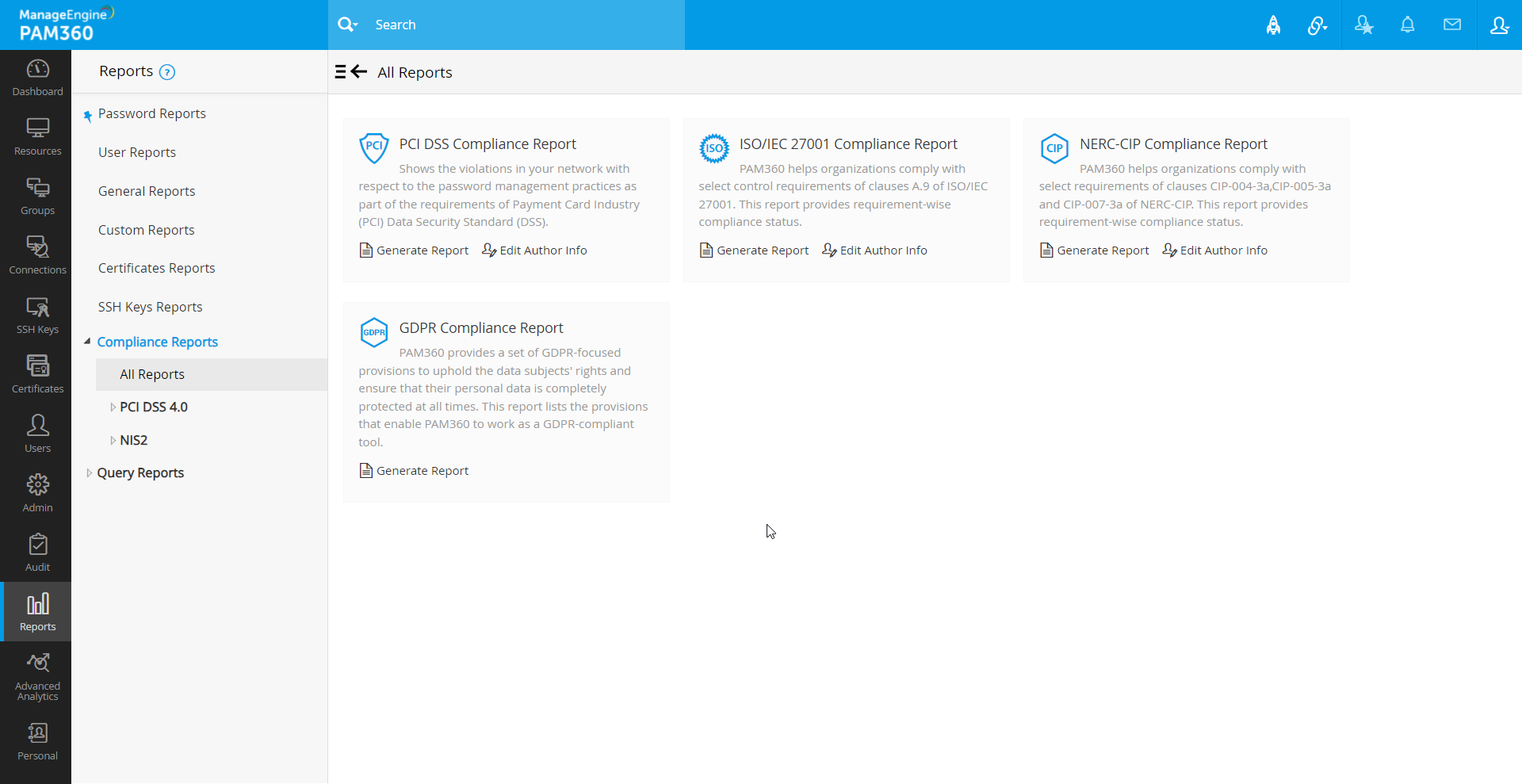This screenshot has width=1522, height=784.
Task: Expand the Query Reports tree arrow
Action: tap(89, 473)
